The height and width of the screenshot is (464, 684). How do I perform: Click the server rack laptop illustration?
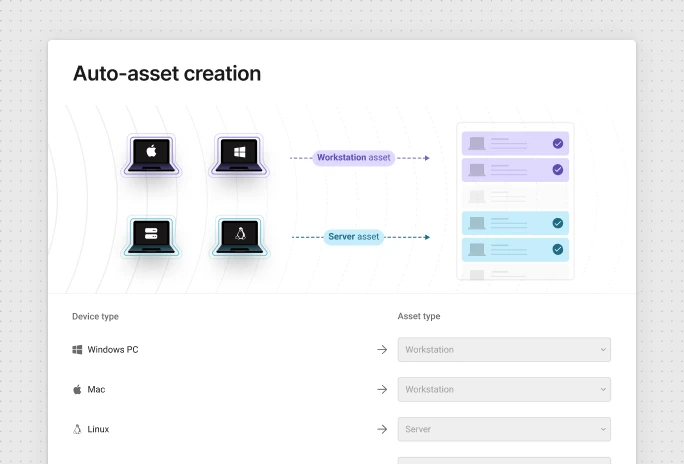(x=151, y=237)
